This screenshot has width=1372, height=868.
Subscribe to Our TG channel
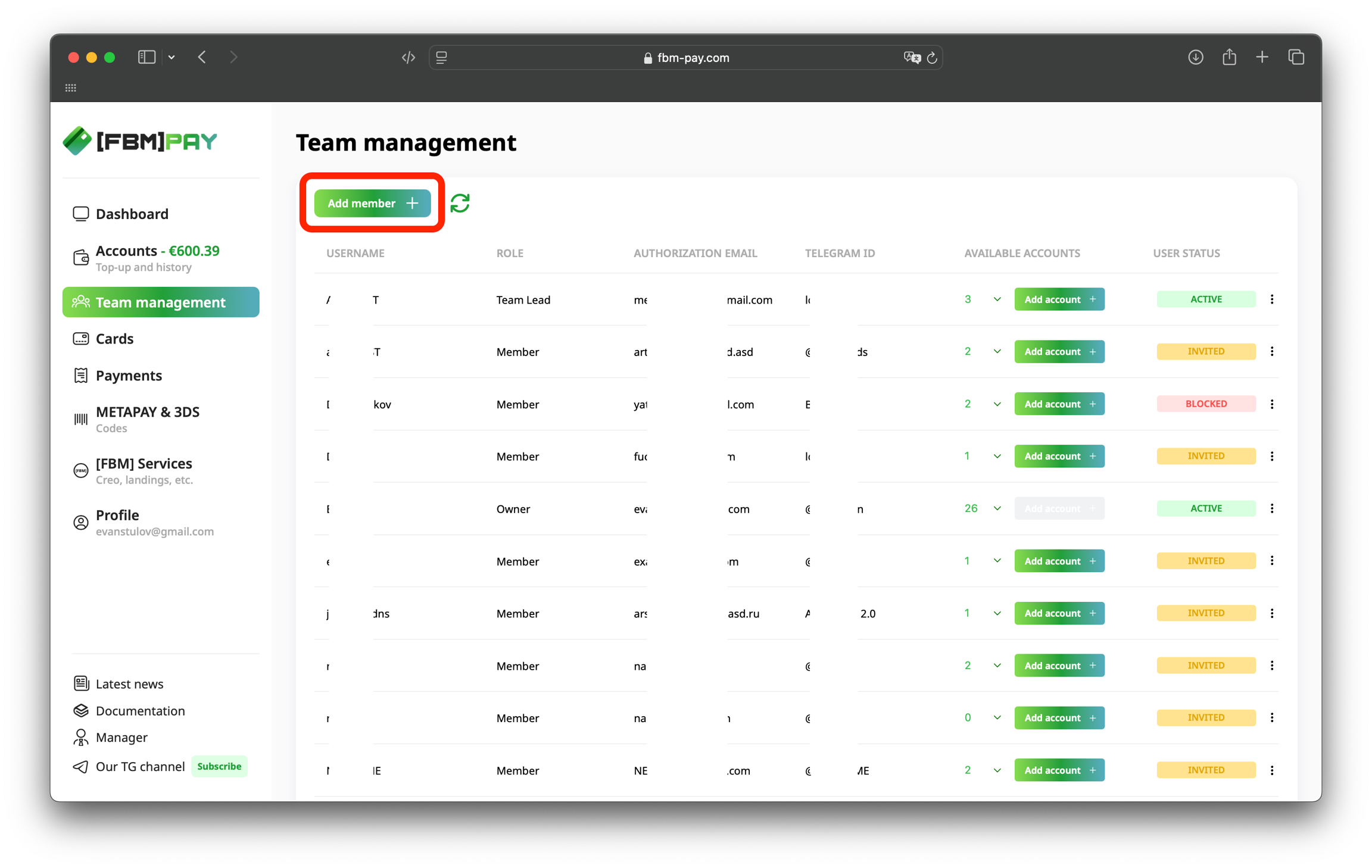[219, 766]
